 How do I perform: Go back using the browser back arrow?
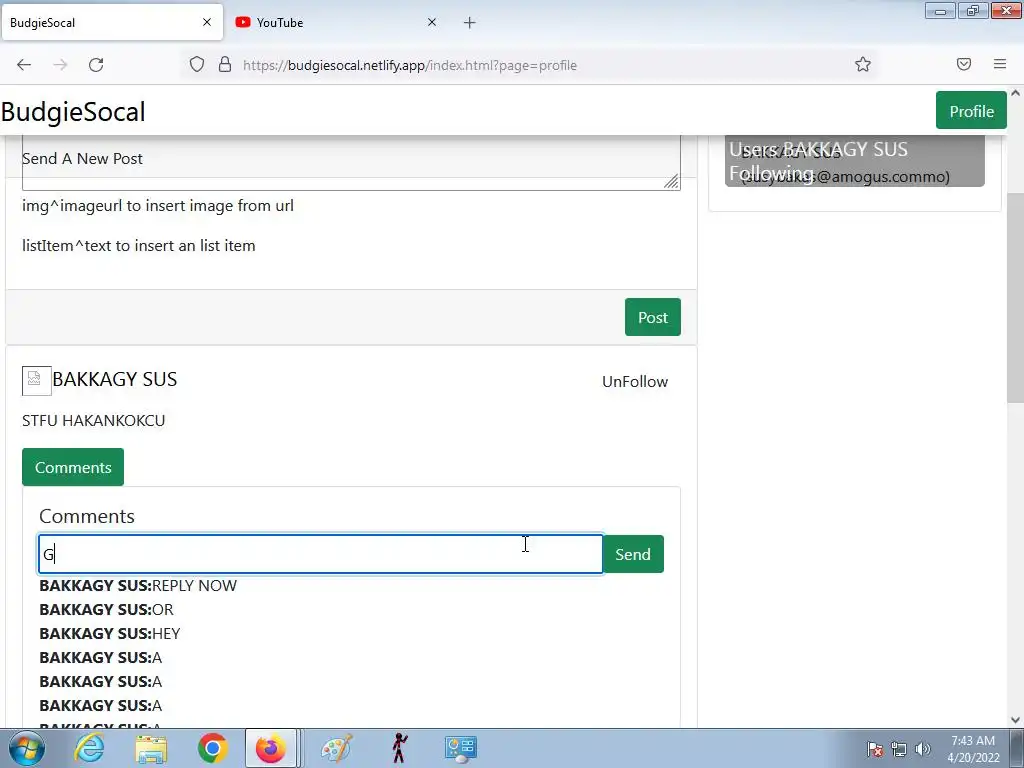click(x=24, y=65)
